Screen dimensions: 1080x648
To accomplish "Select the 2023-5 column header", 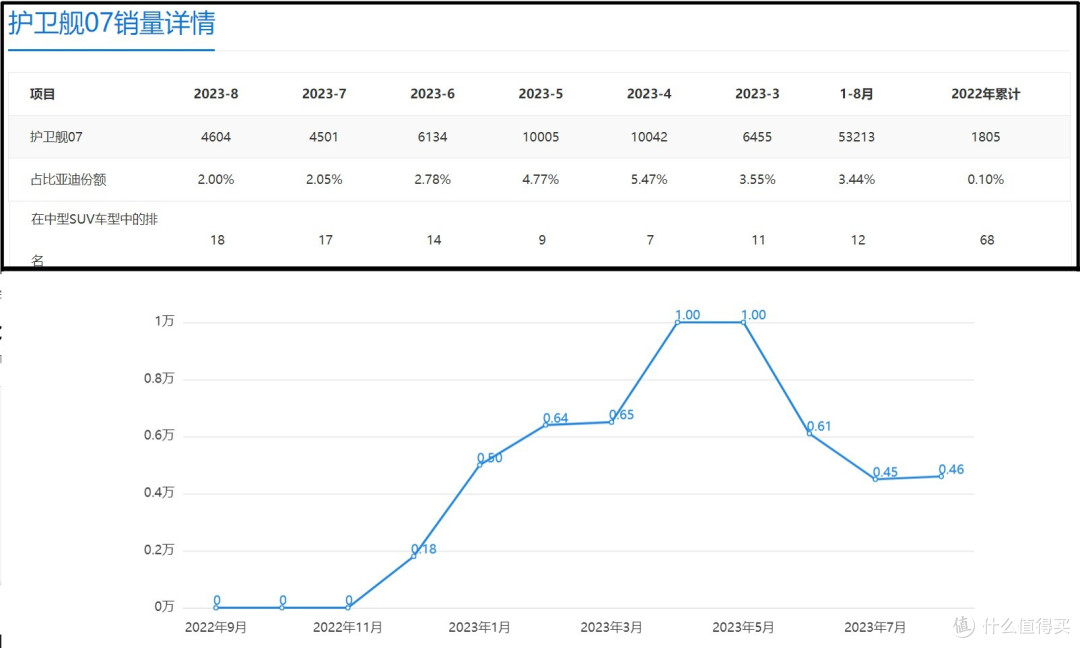I will [541, 94].
